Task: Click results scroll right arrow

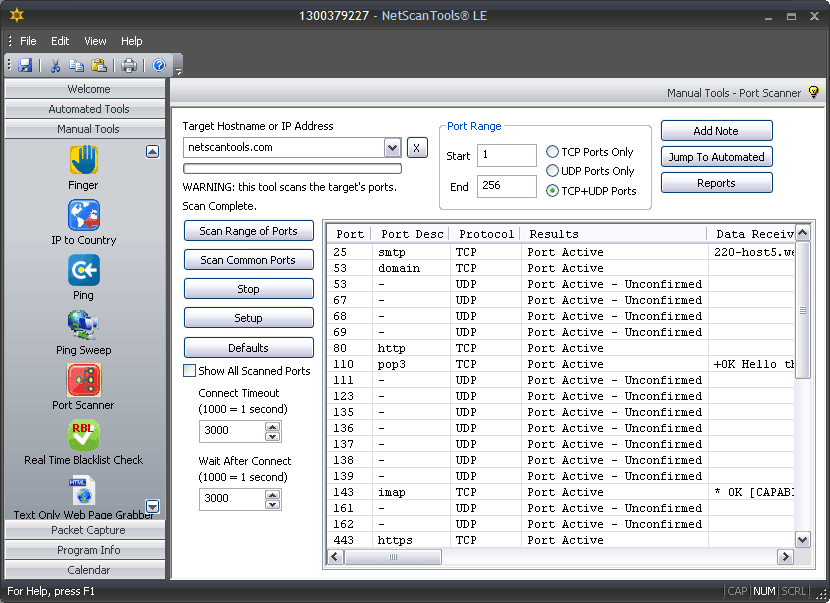Action: [785, 556]
